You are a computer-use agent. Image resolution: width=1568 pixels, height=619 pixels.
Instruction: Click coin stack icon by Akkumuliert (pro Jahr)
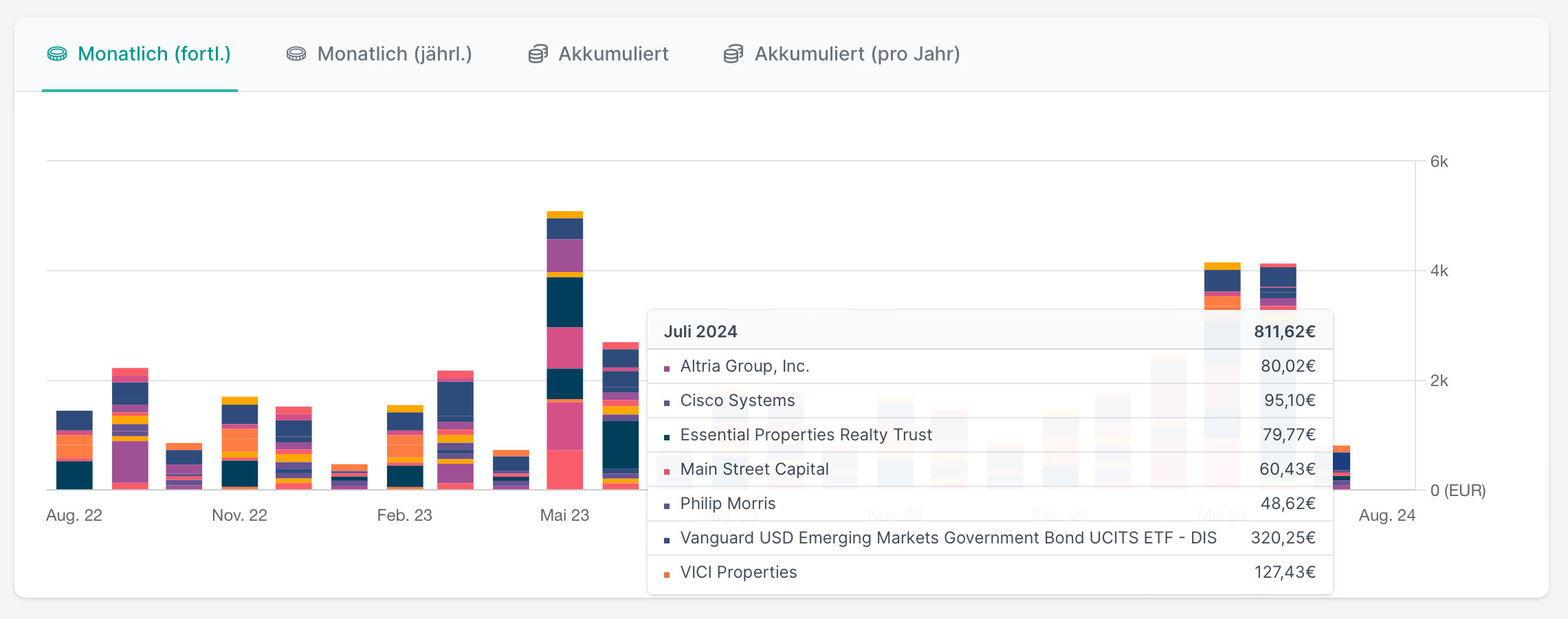point(733,54)
